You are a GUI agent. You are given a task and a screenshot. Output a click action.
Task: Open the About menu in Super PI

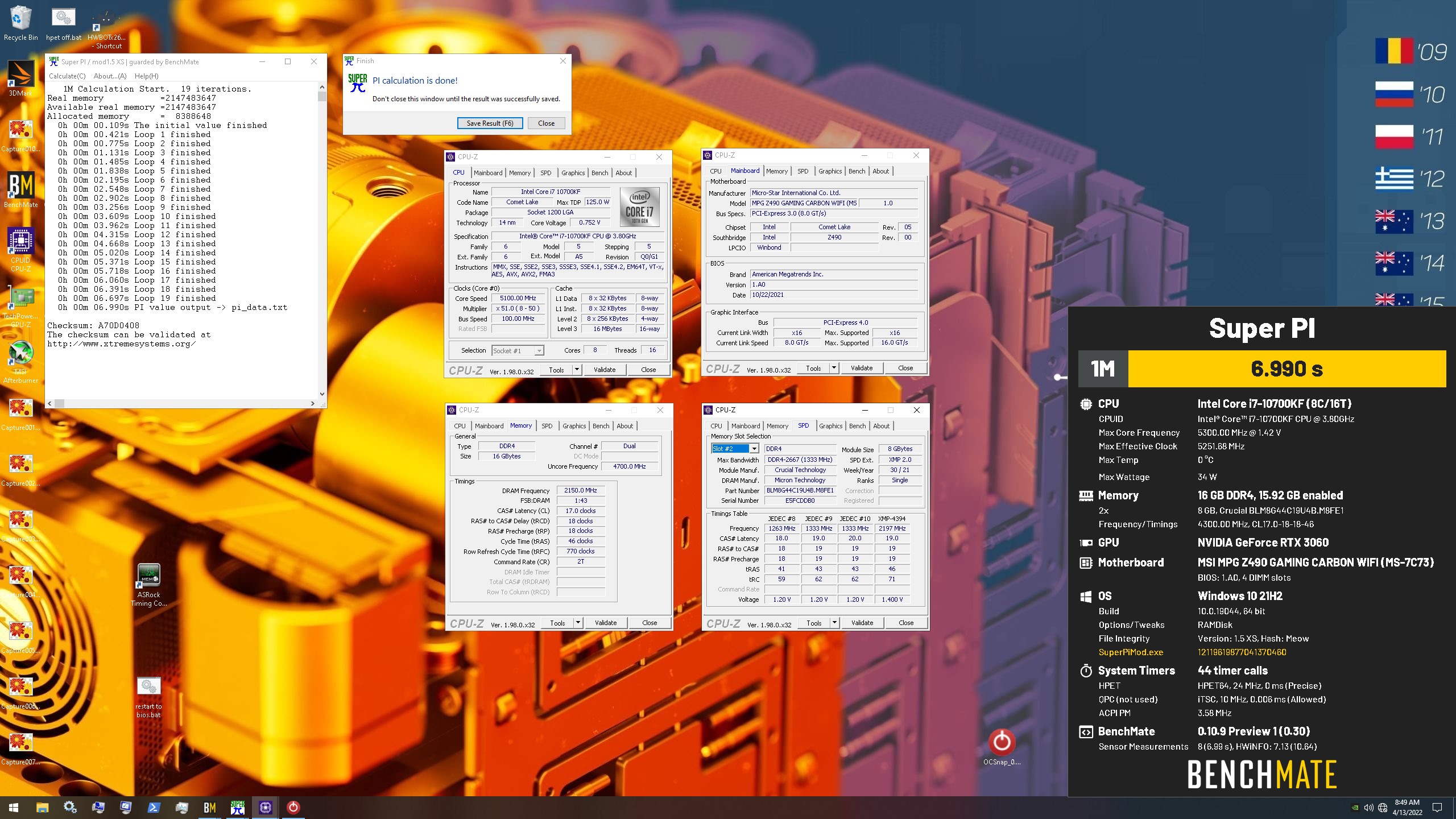coord(110,76)
